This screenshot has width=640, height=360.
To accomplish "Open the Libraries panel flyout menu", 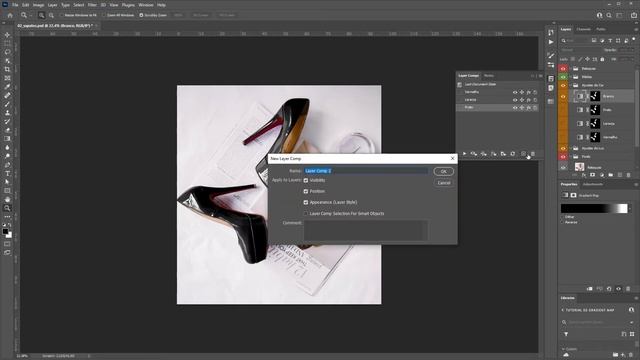I will (x=636, y=298).
